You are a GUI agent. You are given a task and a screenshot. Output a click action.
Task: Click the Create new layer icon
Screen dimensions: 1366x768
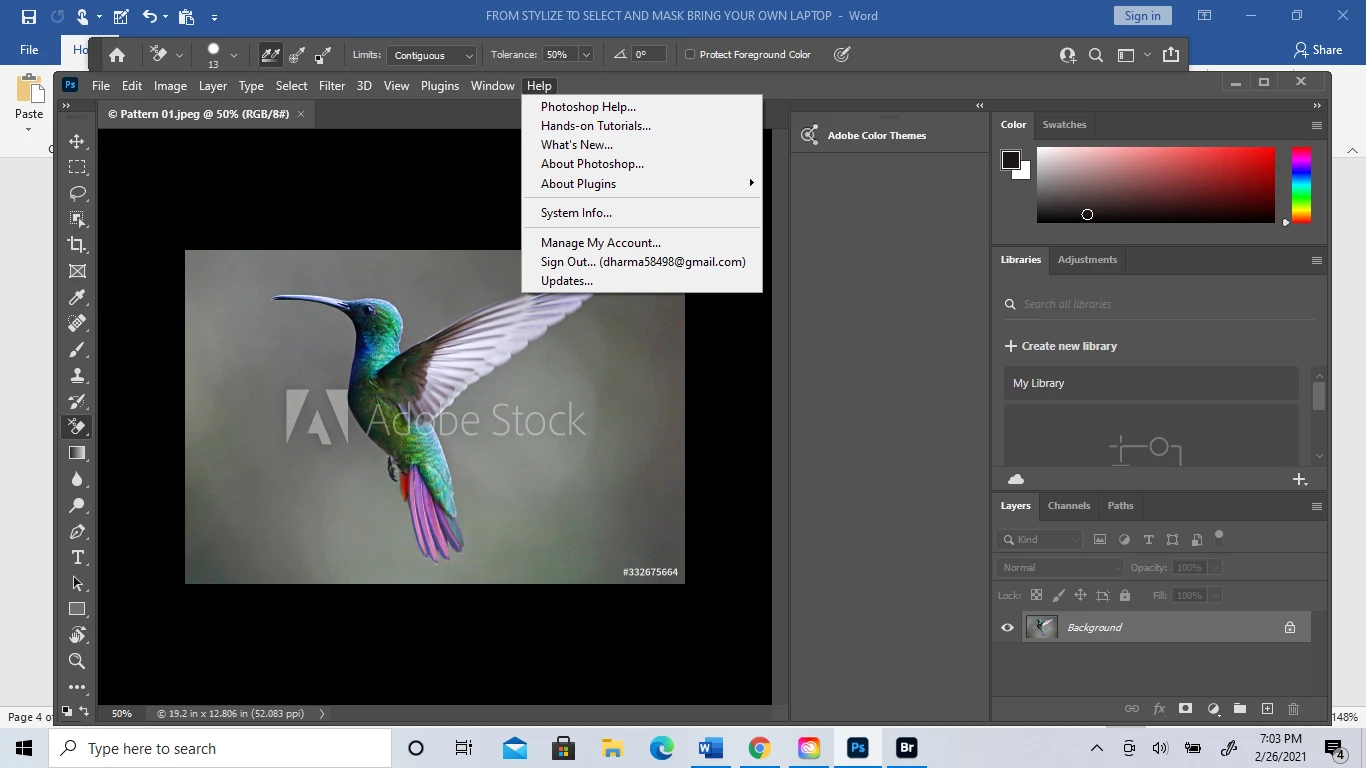1267,709
